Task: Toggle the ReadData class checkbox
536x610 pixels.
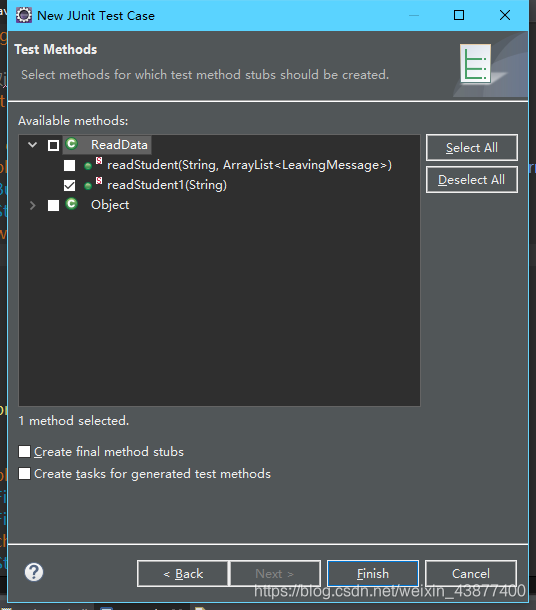Action: tap(53, 145)
